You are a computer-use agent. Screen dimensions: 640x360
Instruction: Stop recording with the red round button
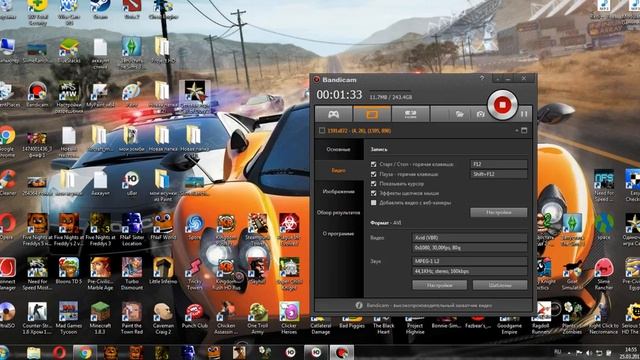502,105
